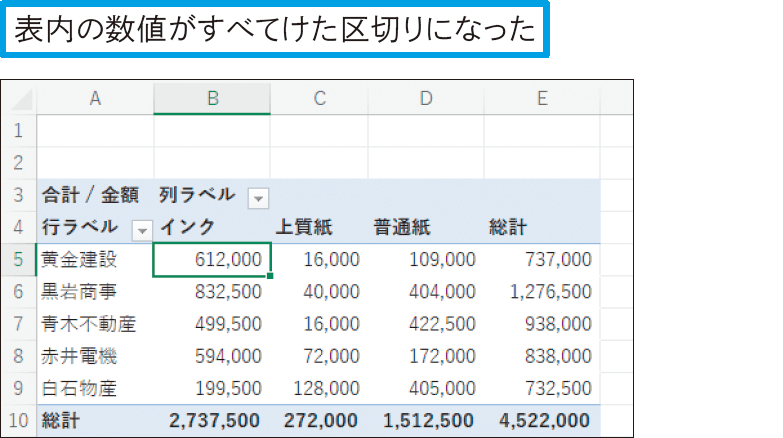Screen dimensions: 783x438
Task: Click cell with value 72,000
Action: coord(319,356)
